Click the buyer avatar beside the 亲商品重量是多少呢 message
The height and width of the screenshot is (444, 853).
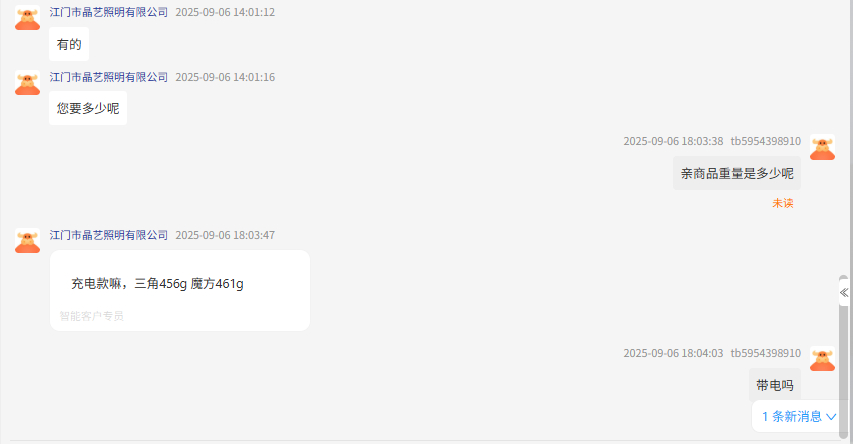point(822,147)
